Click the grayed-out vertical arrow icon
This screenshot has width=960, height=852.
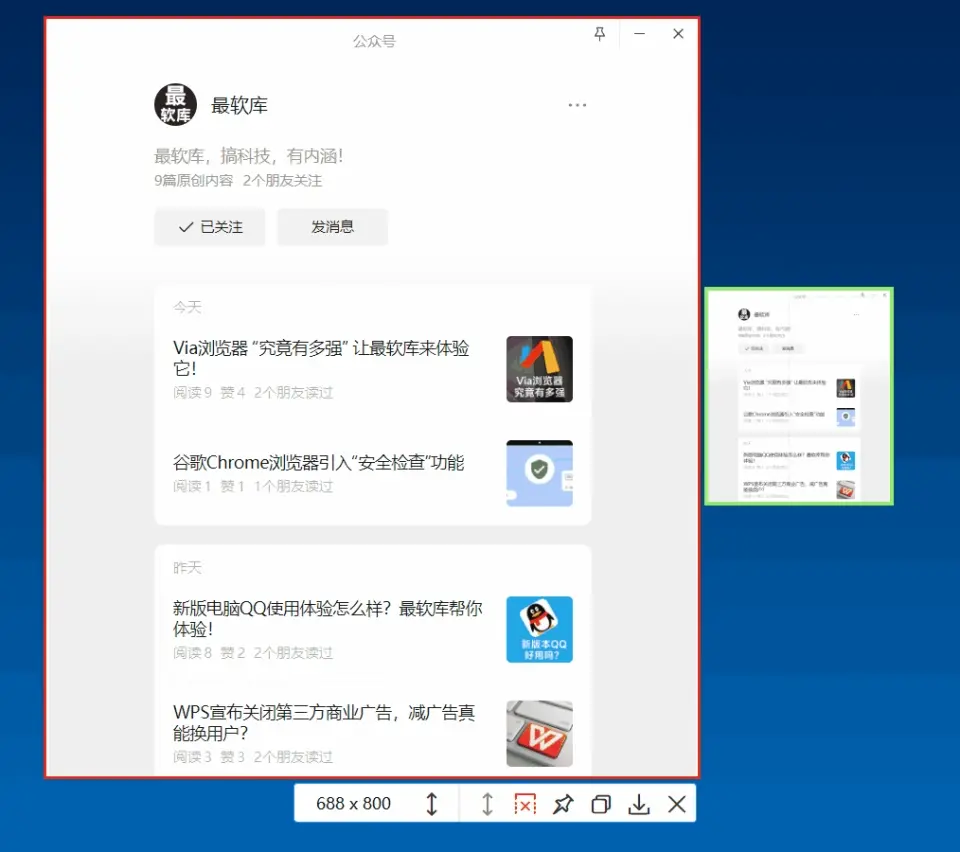coord(487,804)
